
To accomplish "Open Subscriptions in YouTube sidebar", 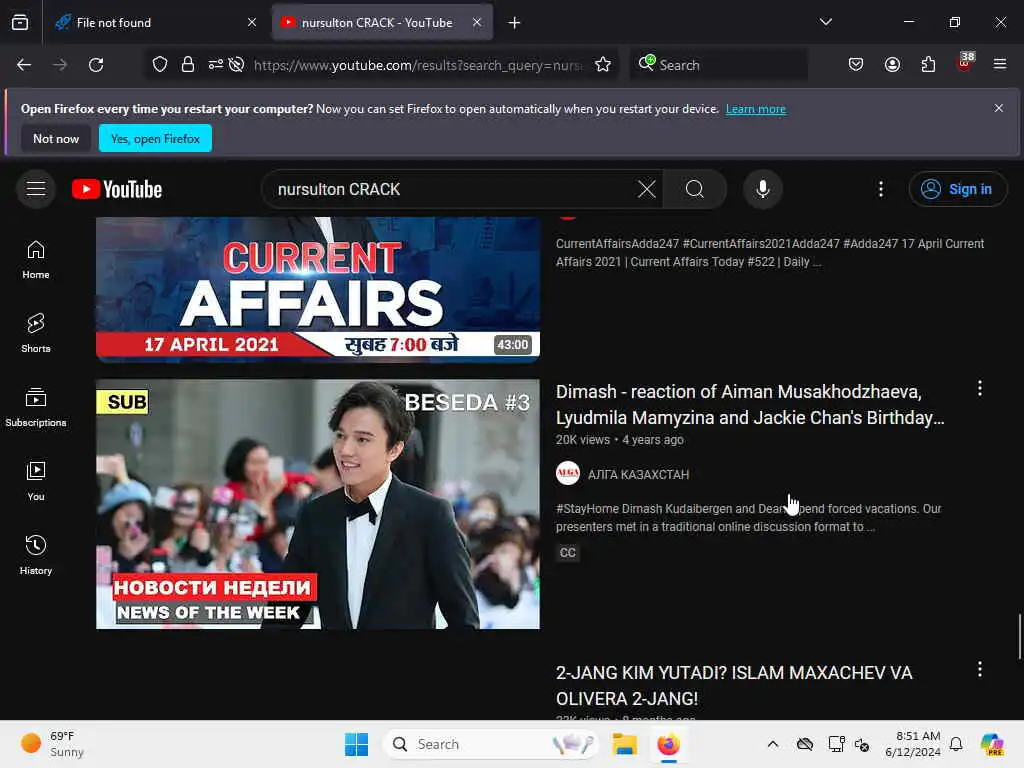I will 36,408.
